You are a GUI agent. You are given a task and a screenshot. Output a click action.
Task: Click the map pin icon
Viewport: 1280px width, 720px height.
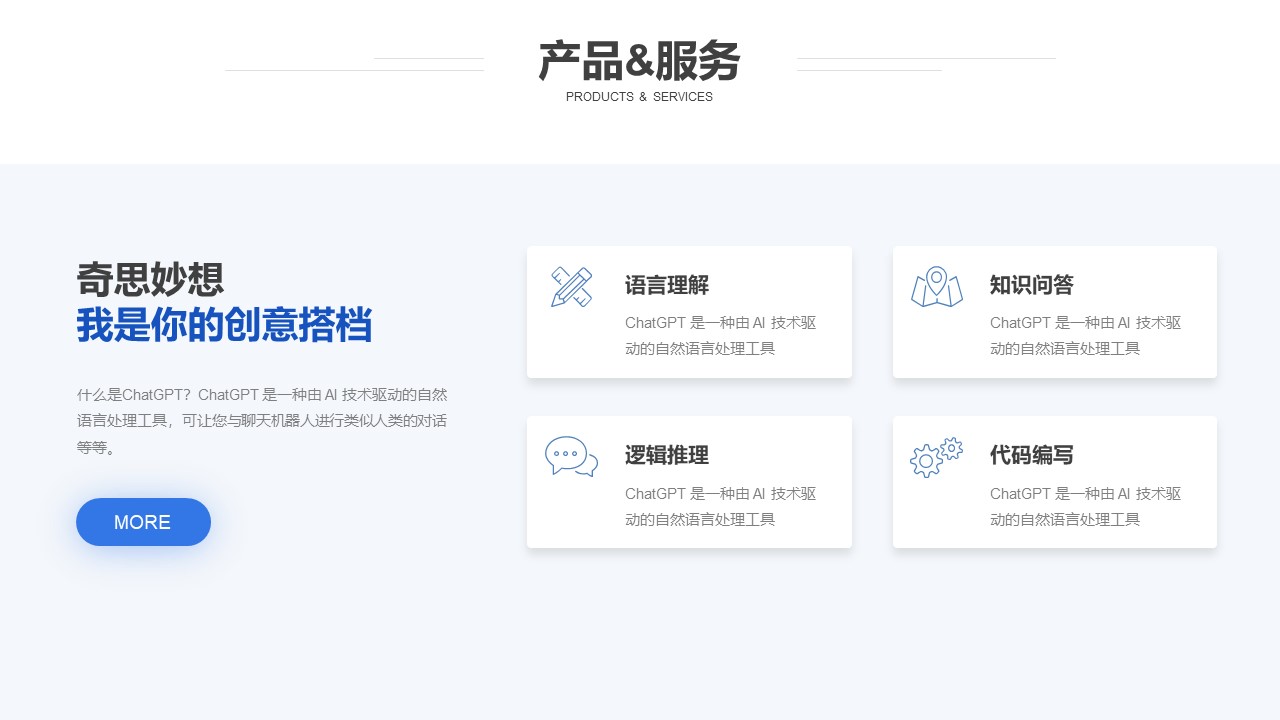click(937, 287)
